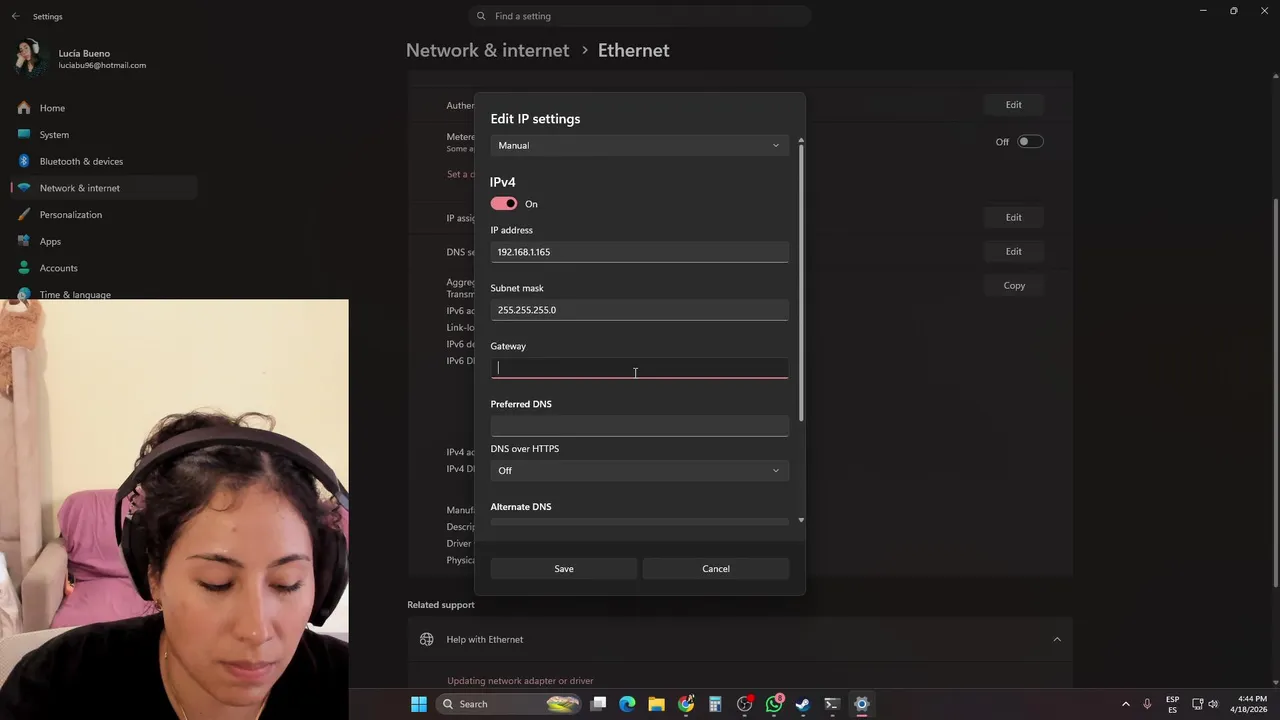Viewport: 1280px width, 720px height.
Task: Copy the Ethernet properties
Action: (1014, 285)
